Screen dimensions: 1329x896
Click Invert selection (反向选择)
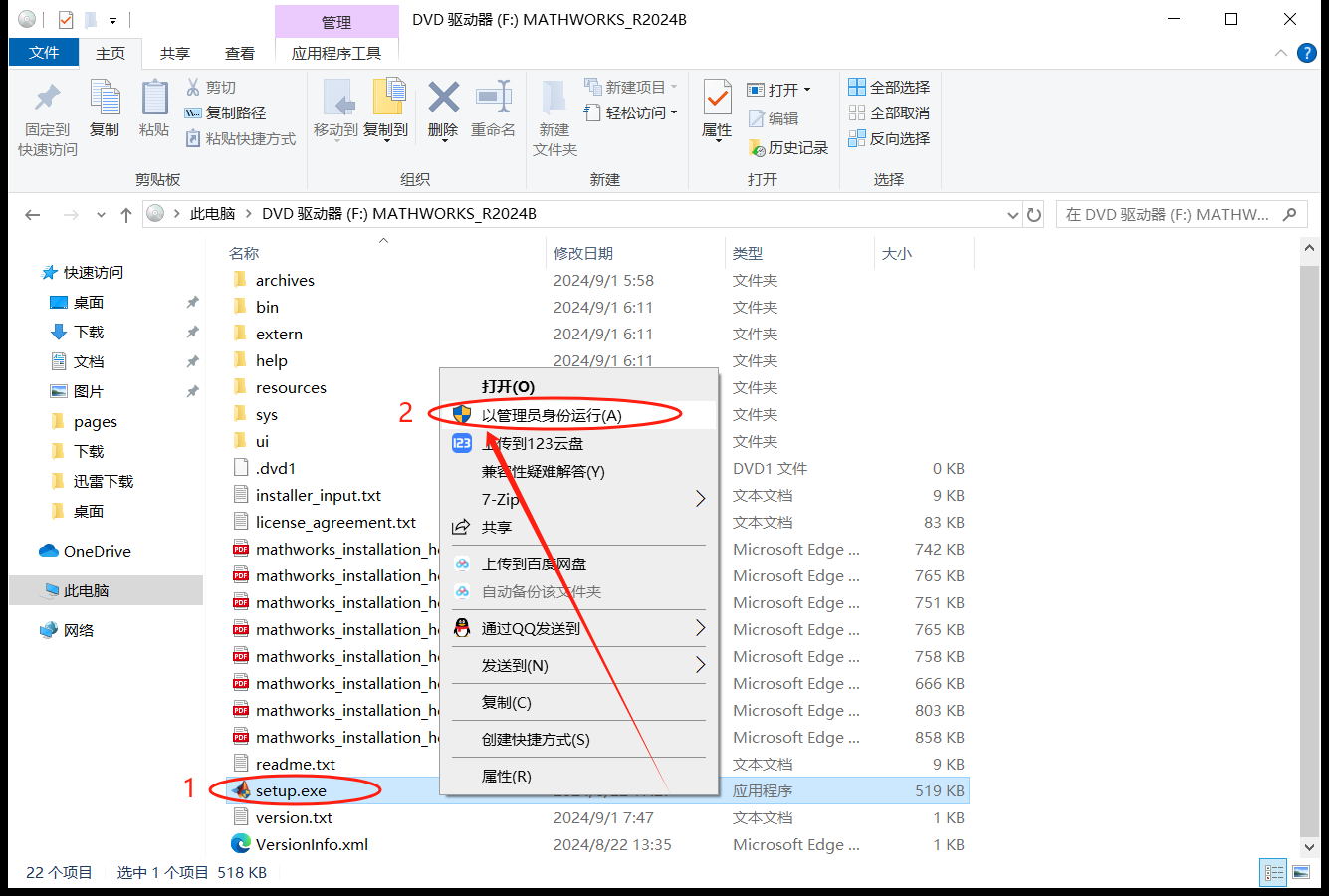889,138
